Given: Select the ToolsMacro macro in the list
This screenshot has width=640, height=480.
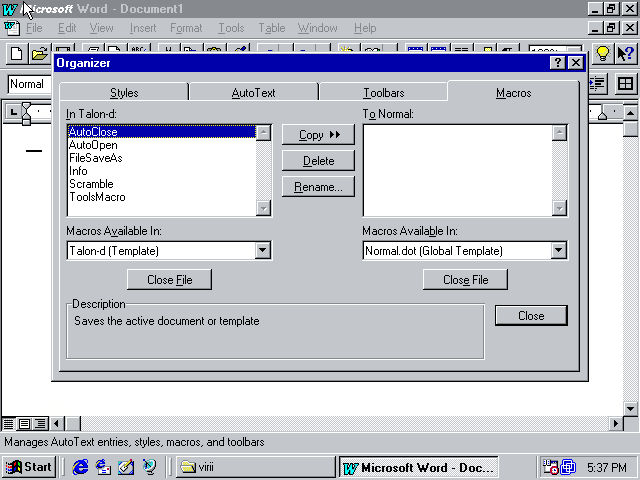Looking at the screenshot, I should [x=162, y=197].
